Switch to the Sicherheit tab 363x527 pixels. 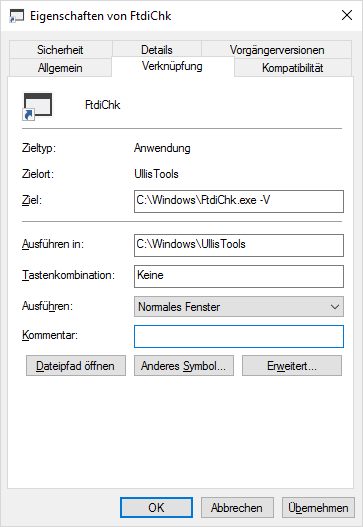[x=60, y=50]
